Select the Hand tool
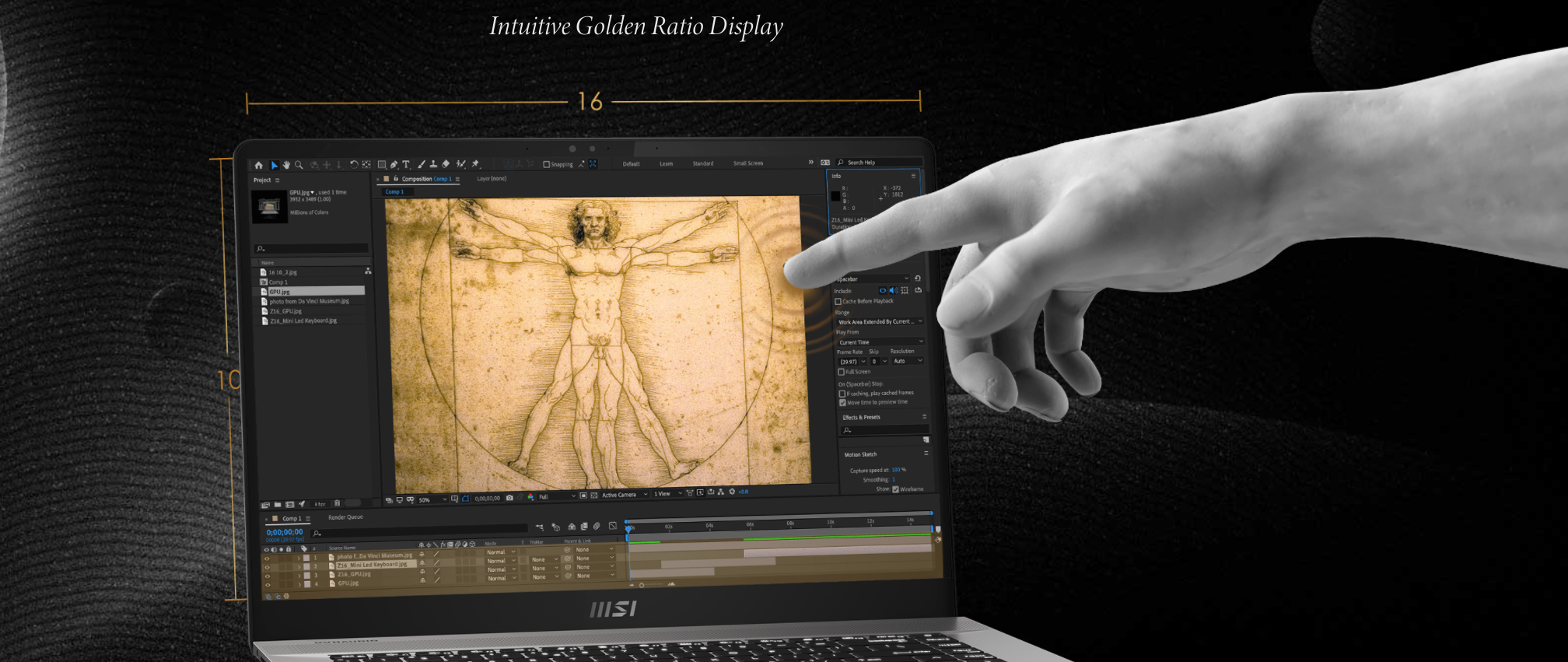This screenshot has height=662, width=1568. click(286, 165)
